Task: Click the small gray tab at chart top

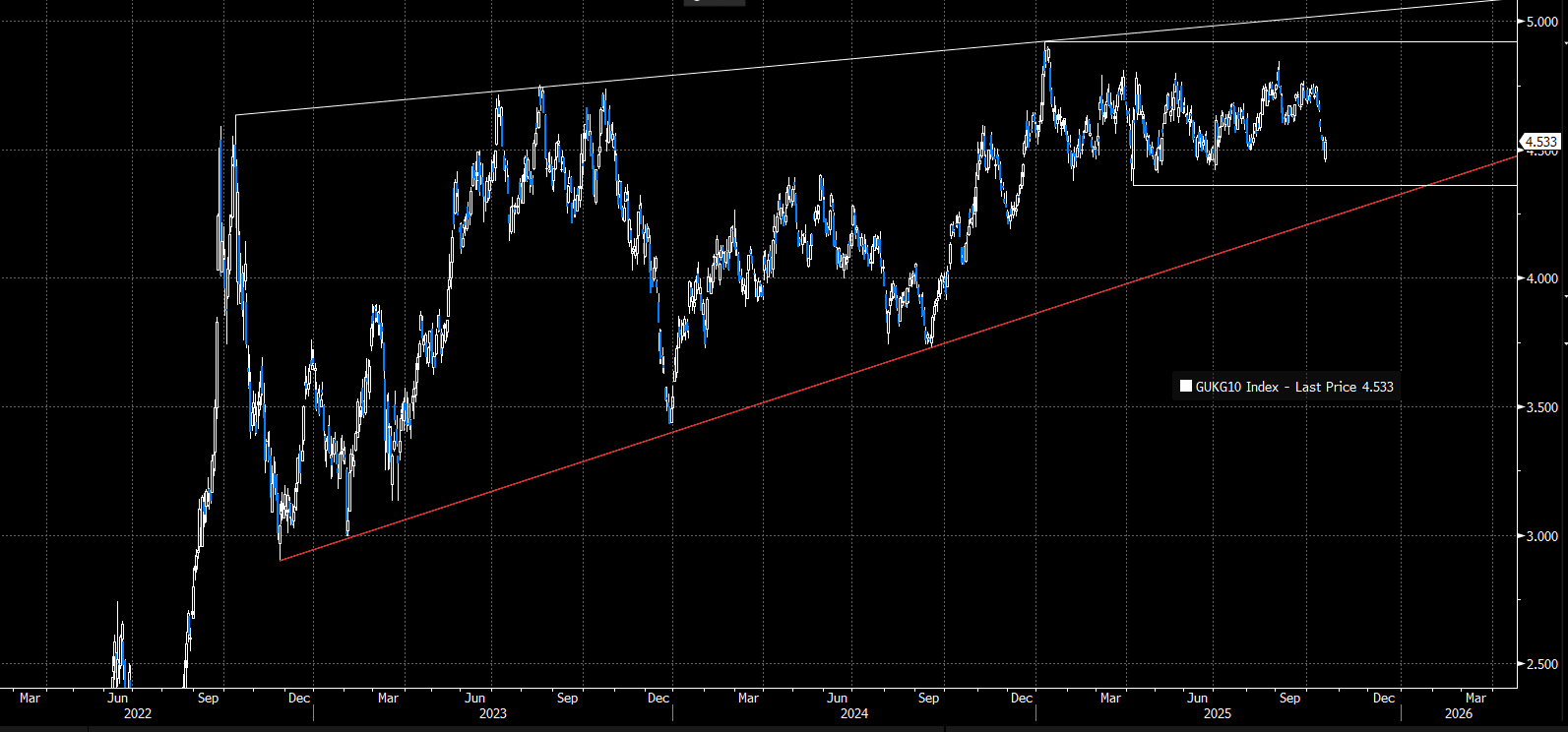Action: [714, 2]
